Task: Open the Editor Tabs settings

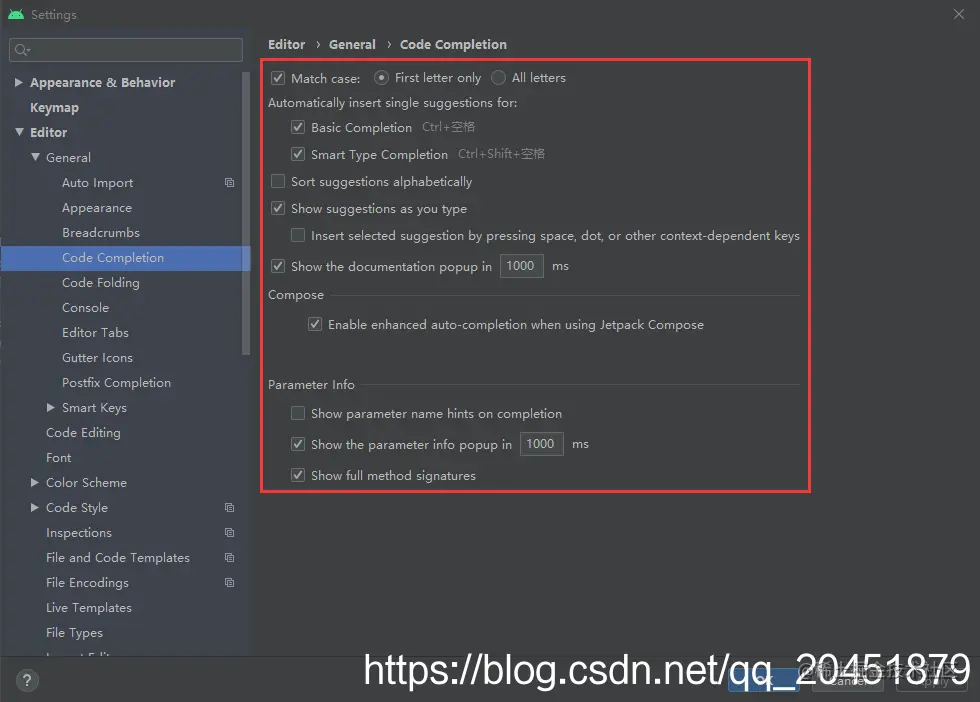Action: point(96,333)
